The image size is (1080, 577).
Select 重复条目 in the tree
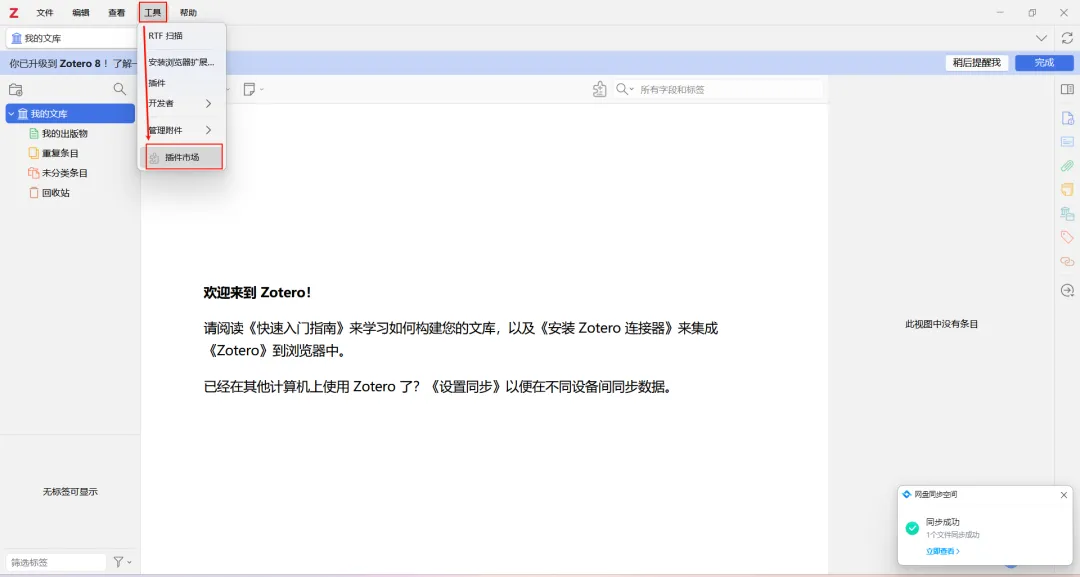click(60, 153)
